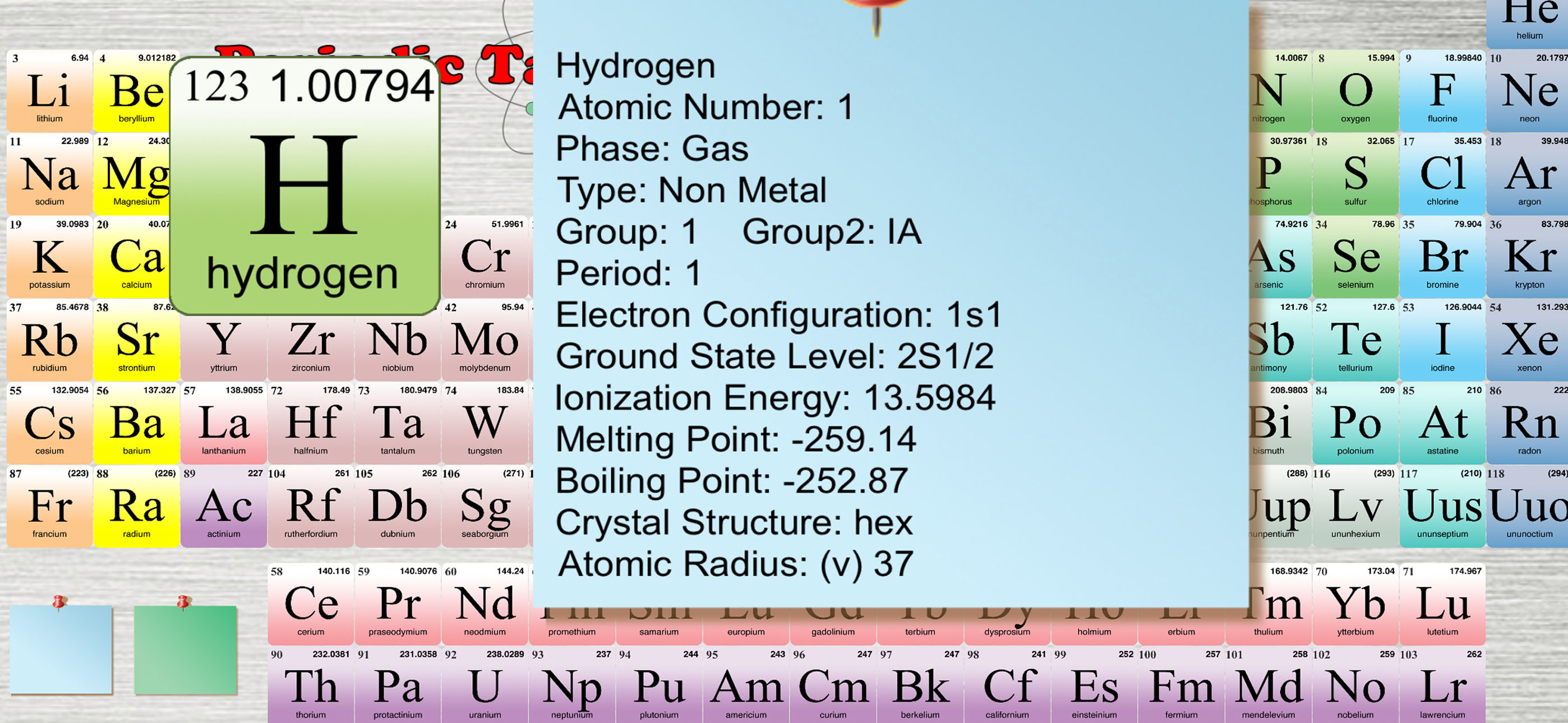
Task: Tap the Ytterbium element tile
Action: (1355, 604)
